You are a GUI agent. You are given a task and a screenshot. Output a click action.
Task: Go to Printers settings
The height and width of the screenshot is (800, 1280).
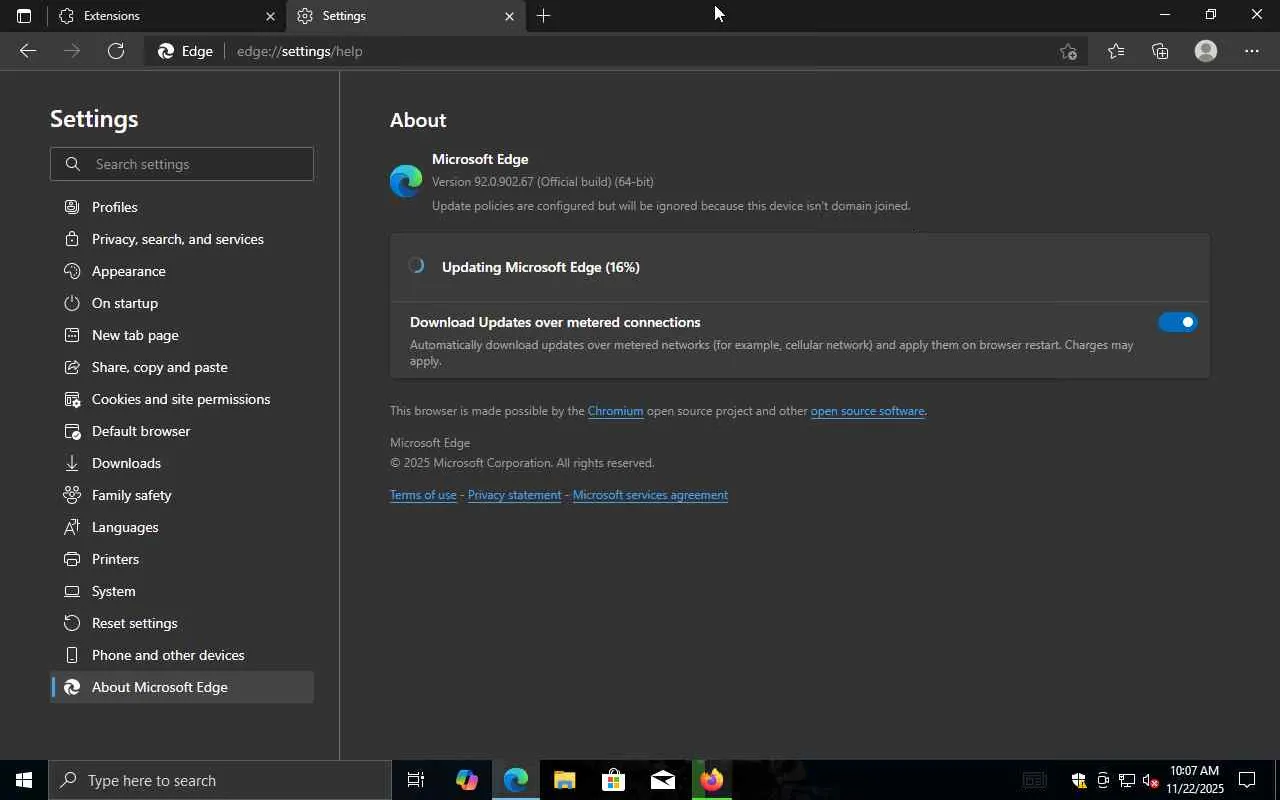click(x=182, y=559)
